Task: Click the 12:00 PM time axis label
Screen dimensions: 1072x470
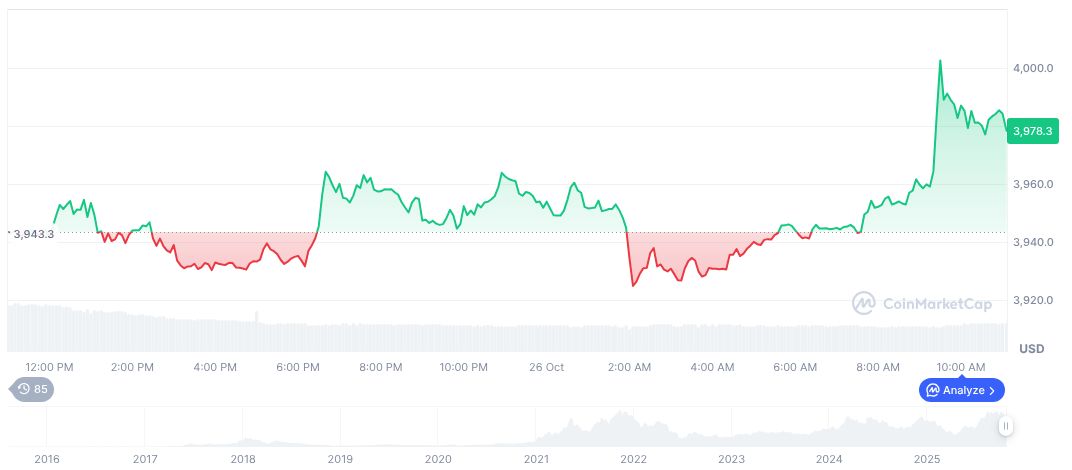Action: (x=49, y=367)
